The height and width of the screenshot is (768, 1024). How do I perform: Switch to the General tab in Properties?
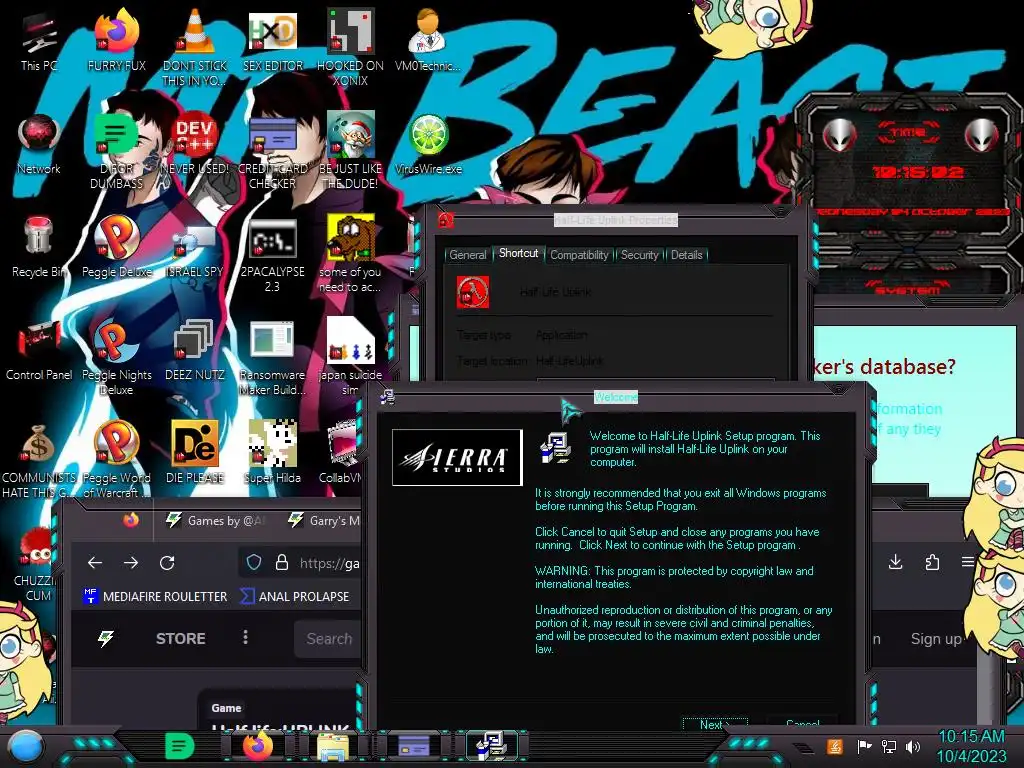468,255
